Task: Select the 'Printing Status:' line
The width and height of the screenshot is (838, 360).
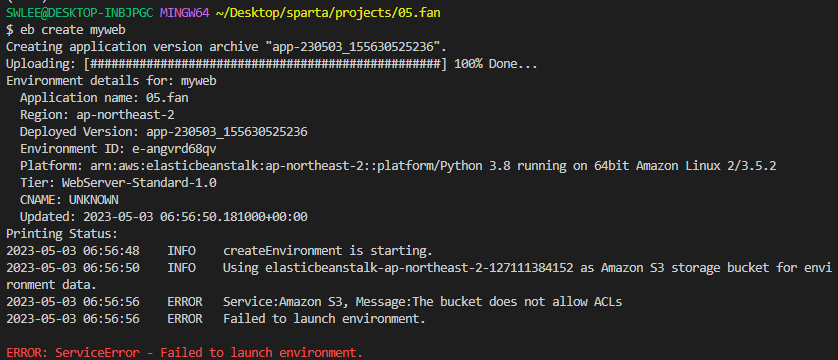Action: tap(62, 233)
